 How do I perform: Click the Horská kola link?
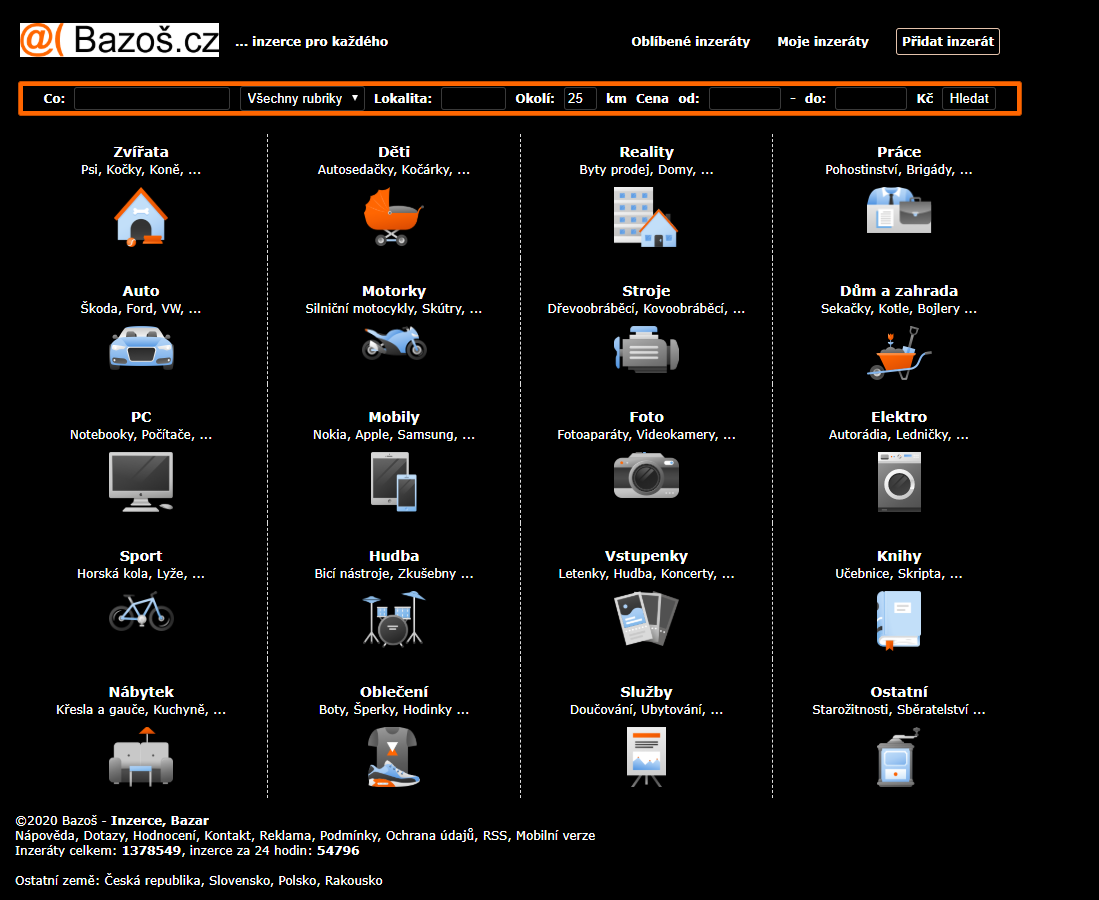pos(113,573)
